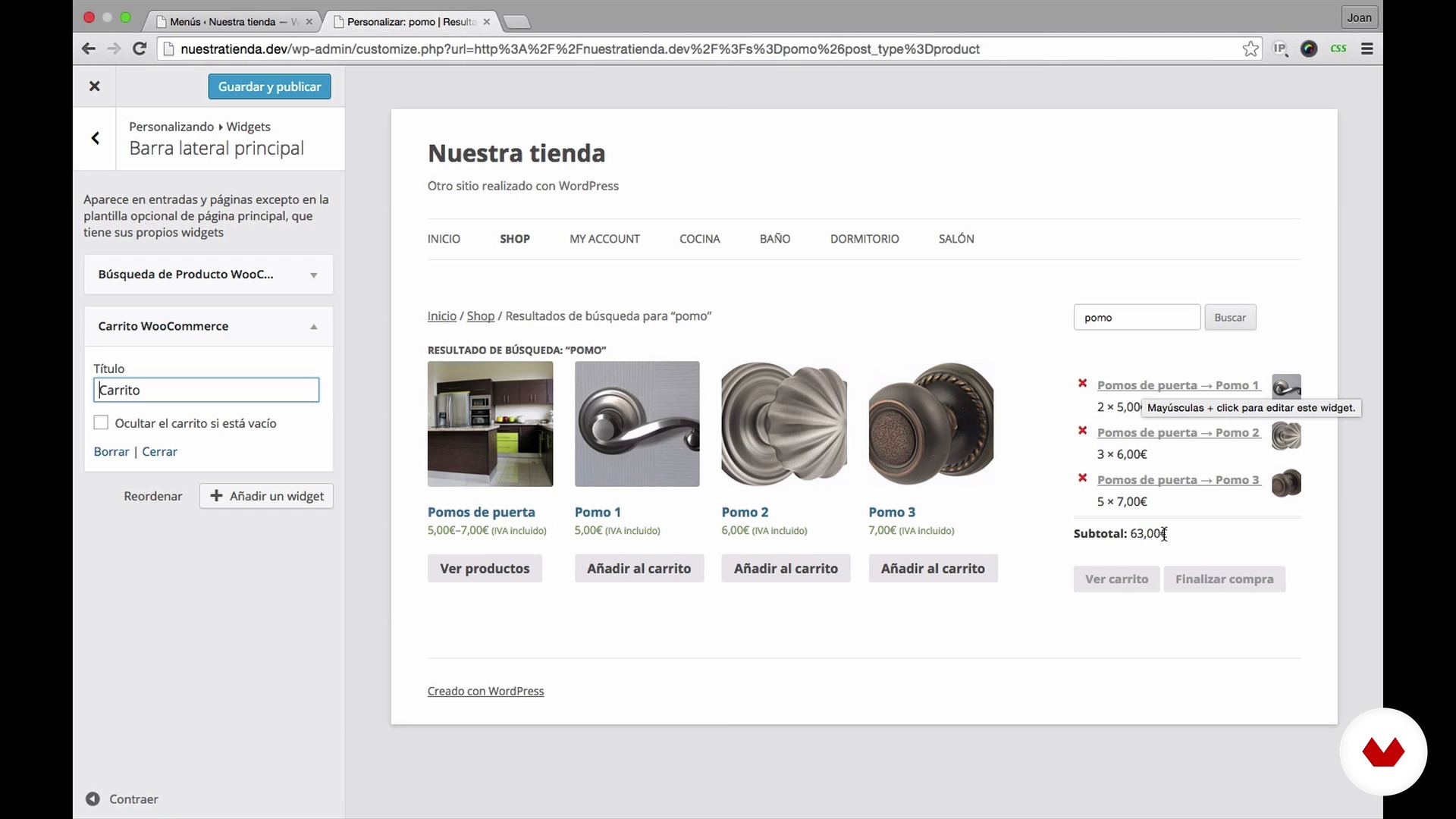
Task: Click Pomo 2 cart thumbnail
Action: point(1286,435)
